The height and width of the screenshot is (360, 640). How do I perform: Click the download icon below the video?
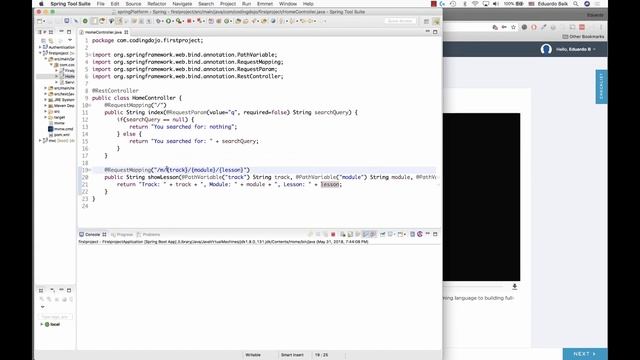(514, 287)
